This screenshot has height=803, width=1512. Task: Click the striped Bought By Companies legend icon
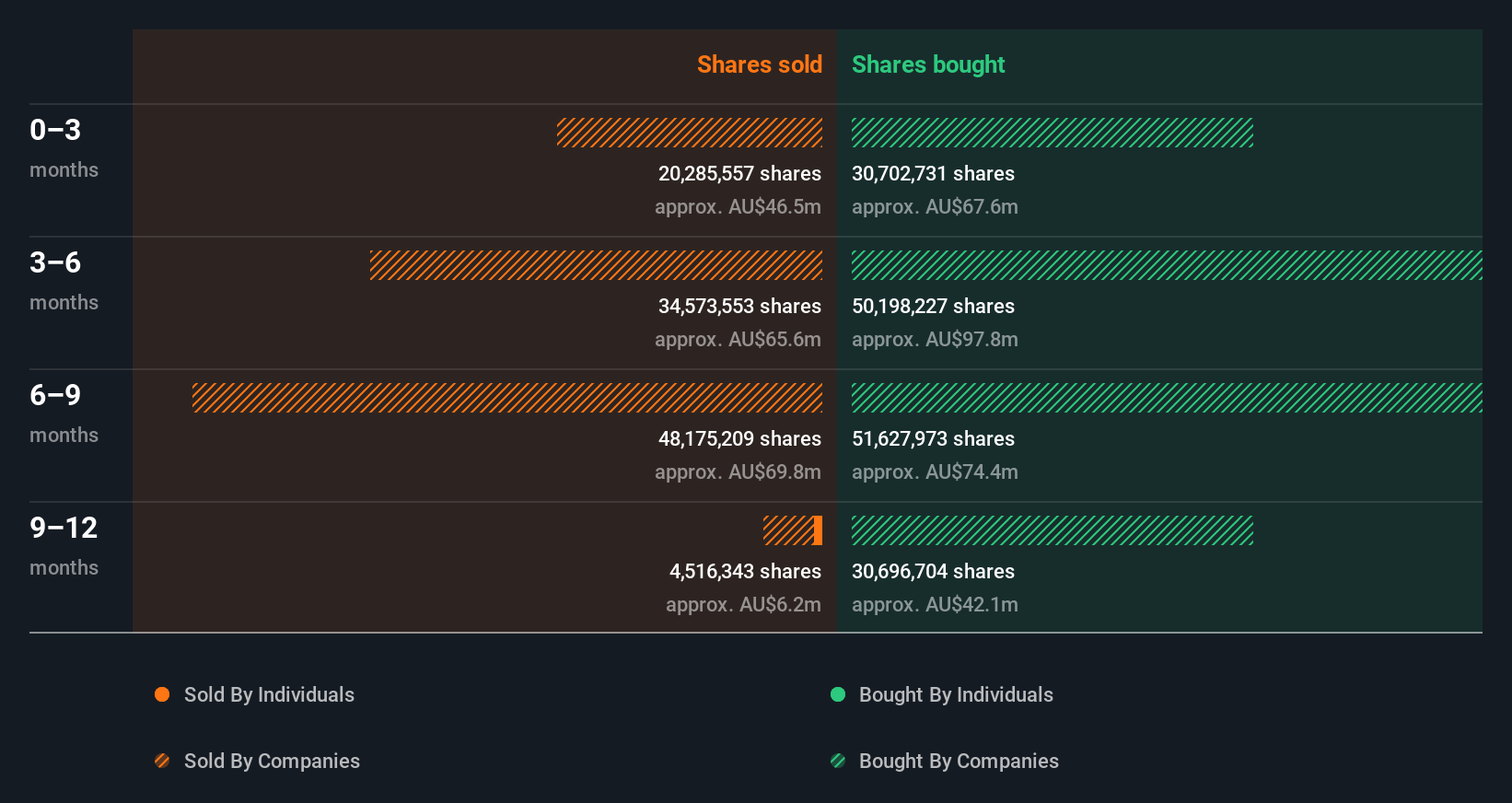click(838, 761)
